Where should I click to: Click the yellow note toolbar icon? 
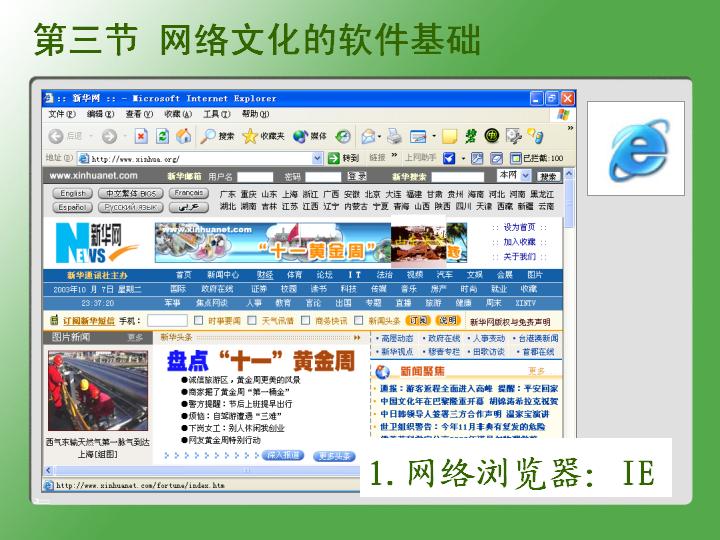[450, 136]
